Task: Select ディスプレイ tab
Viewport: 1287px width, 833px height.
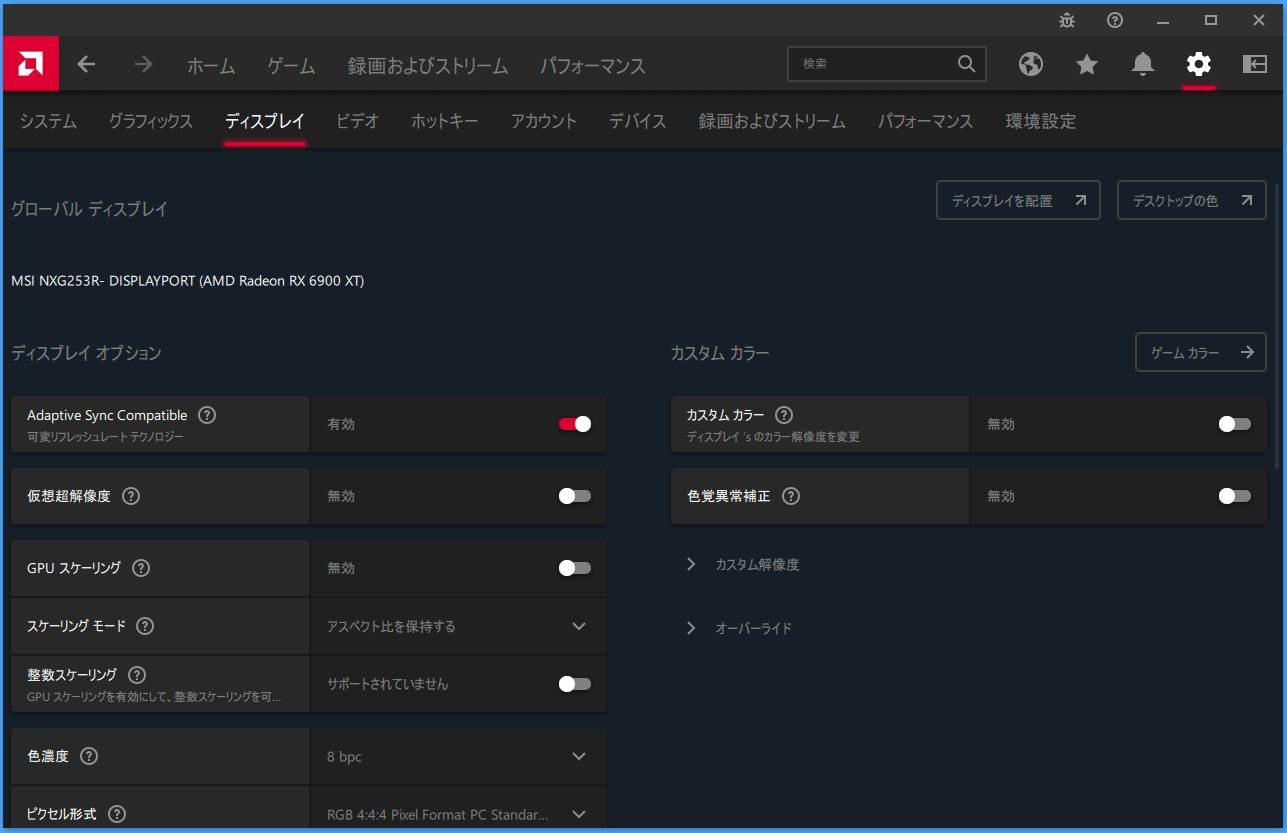Action: (x=265, y=121)
